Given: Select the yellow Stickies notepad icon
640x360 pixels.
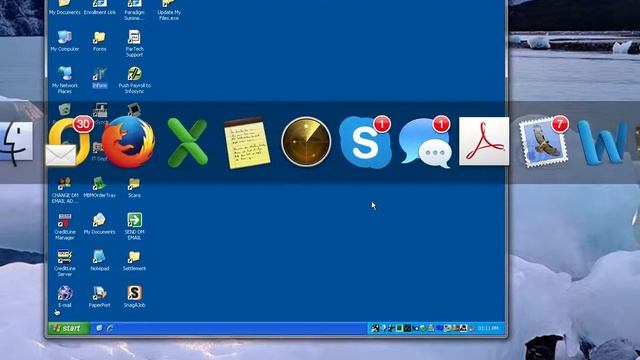Looking at the screenshot, I should 247,142.
